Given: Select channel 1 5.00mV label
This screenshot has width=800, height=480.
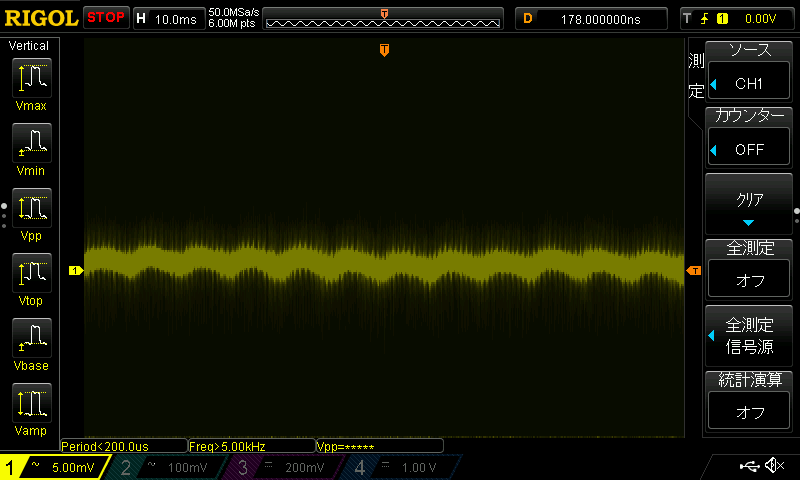Looking at the screenshot, I should [73, 467].
